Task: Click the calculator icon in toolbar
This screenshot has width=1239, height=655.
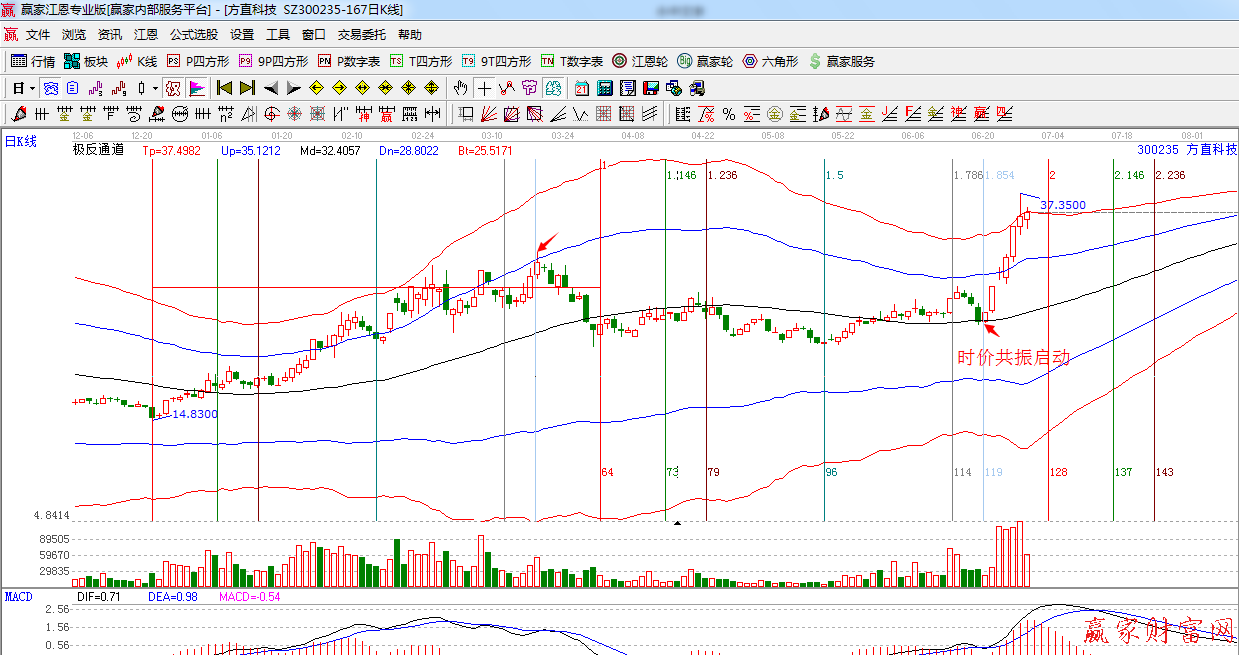Action: pyautogui.click(x=603, y=87)
